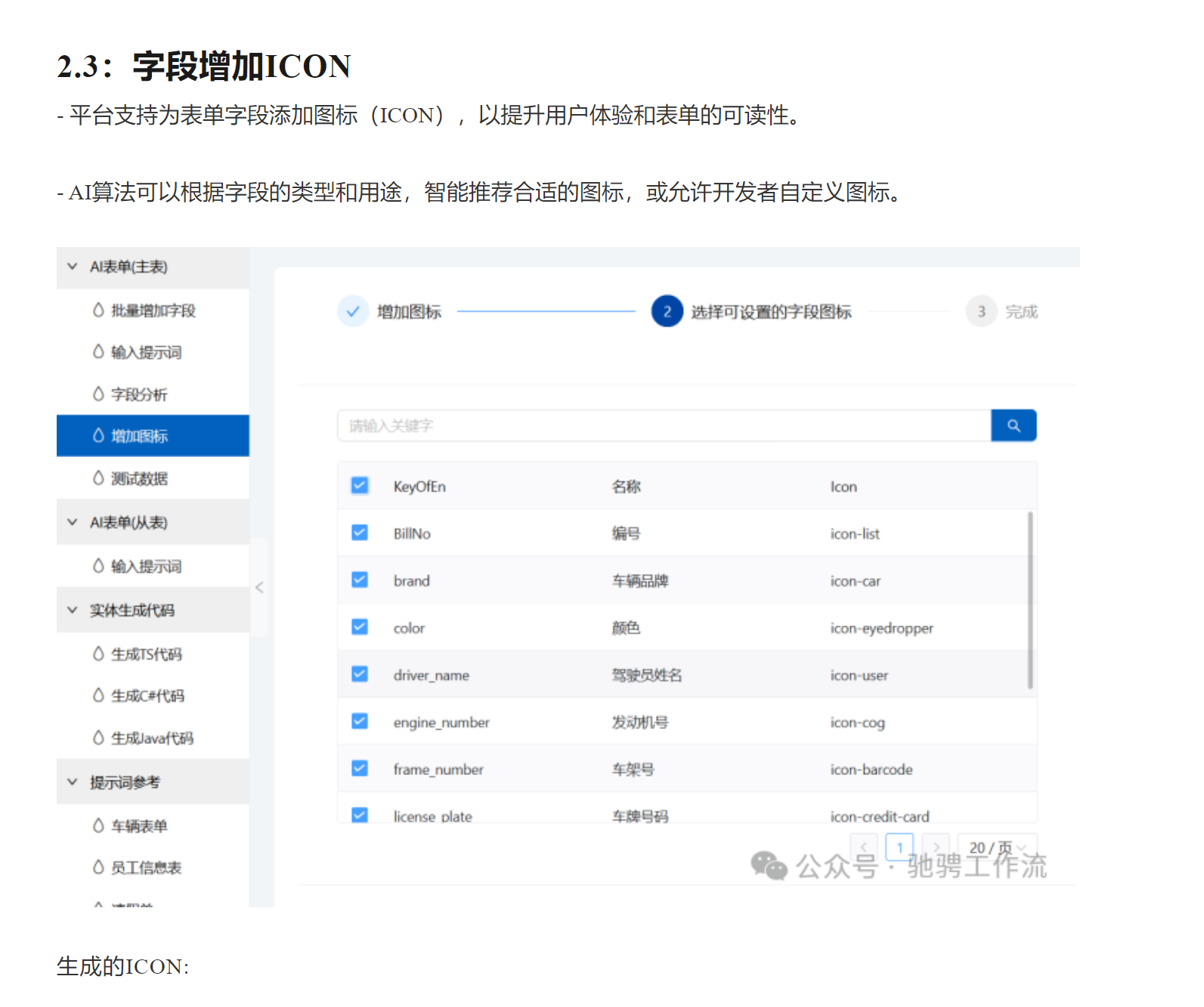The image size is (1204, 1007).
Task: Click the keyword search input field
Action: (x=664, y=426)
